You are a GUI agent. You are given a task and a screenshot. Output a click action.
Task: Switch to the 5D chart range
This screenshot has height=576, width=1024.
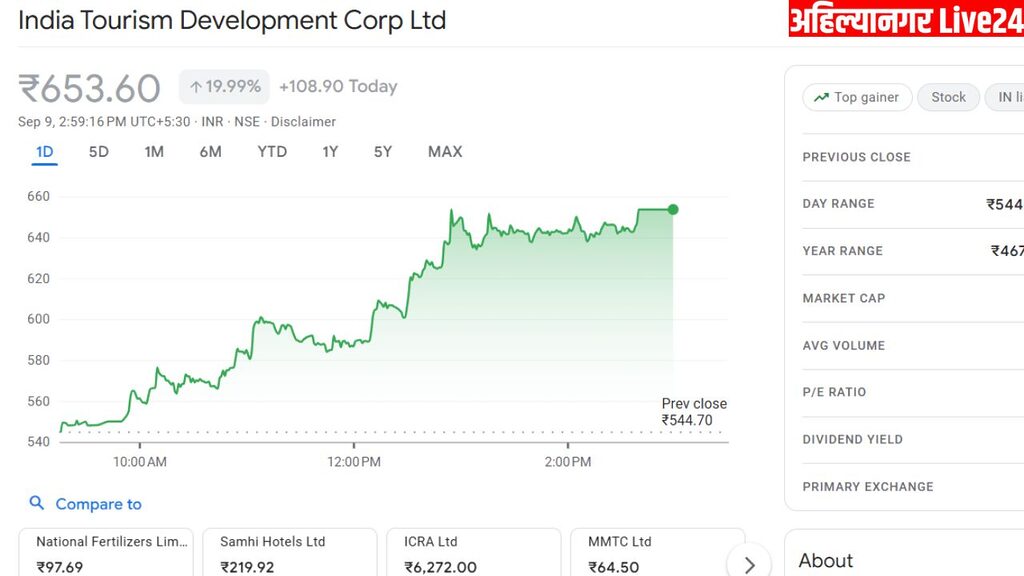coord(98,152)
